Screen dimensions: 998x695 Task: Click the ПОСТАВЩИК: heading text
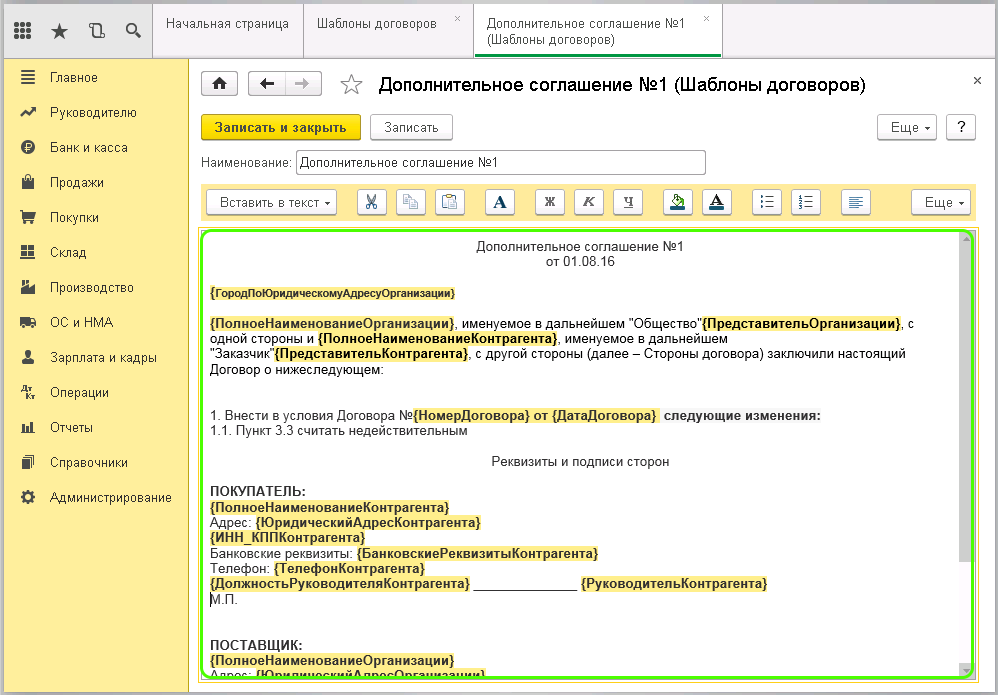point(257,645)
